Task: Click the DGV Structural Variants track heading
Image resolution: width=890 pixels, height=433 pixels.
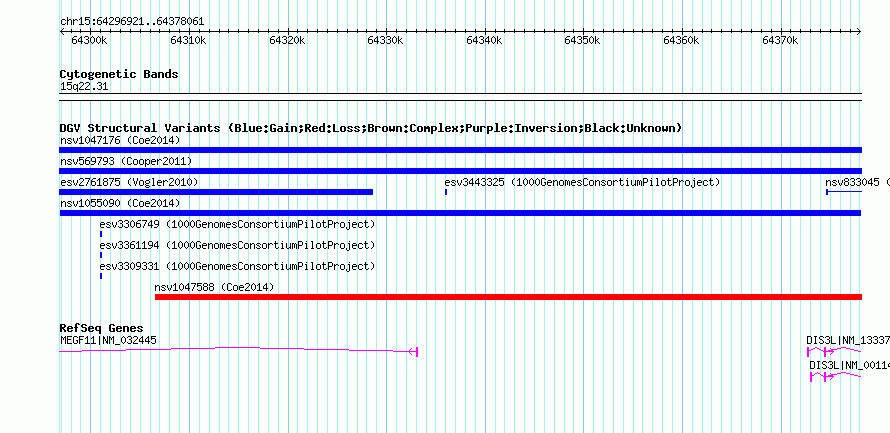Action: [371, 128]
